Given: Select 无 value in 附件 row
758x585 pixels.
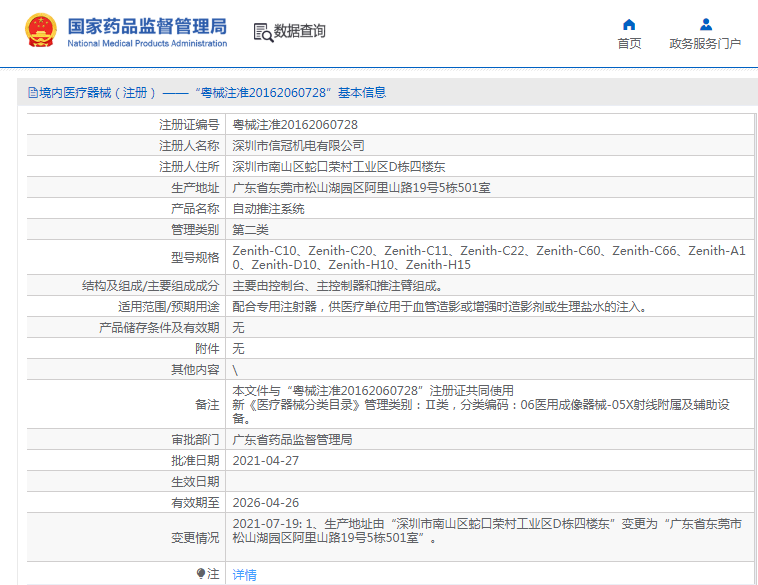Looking at the screenshot, I should click(238, 349).
